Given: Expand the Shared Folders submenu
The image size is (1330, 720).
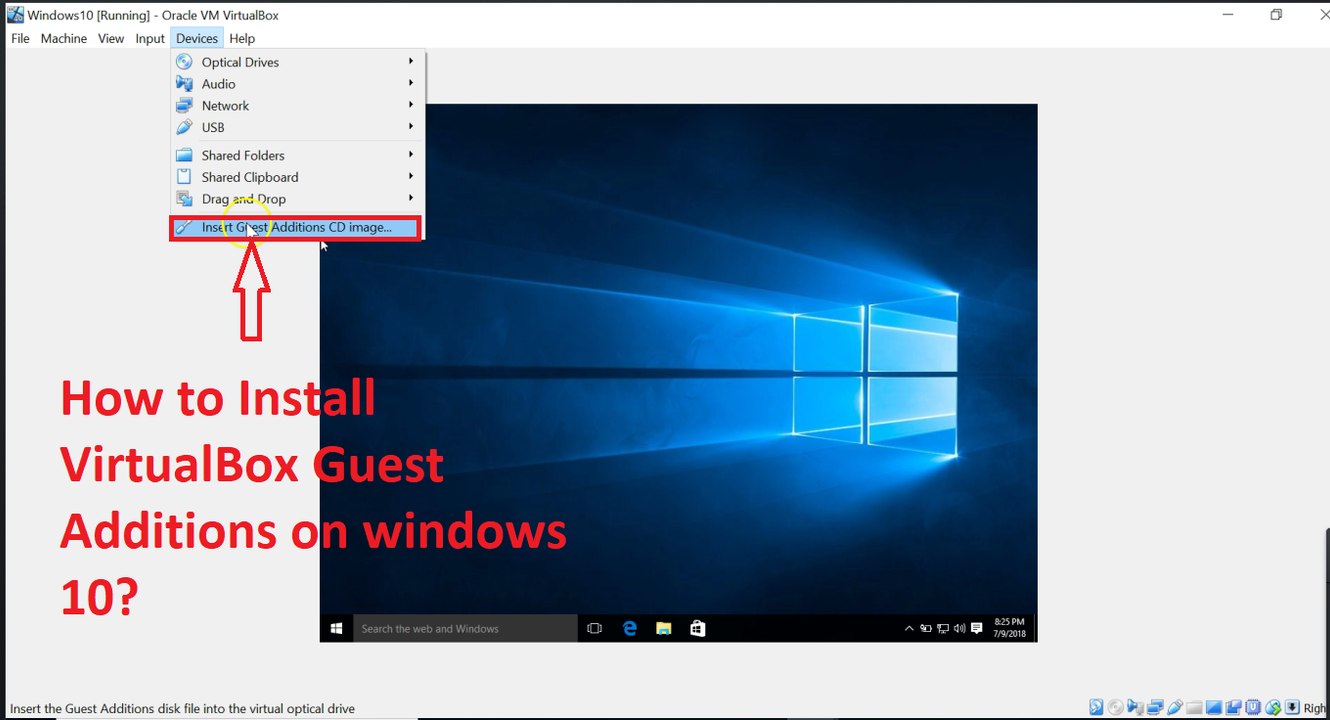Looking at the screenshot, I should [298, 155].
